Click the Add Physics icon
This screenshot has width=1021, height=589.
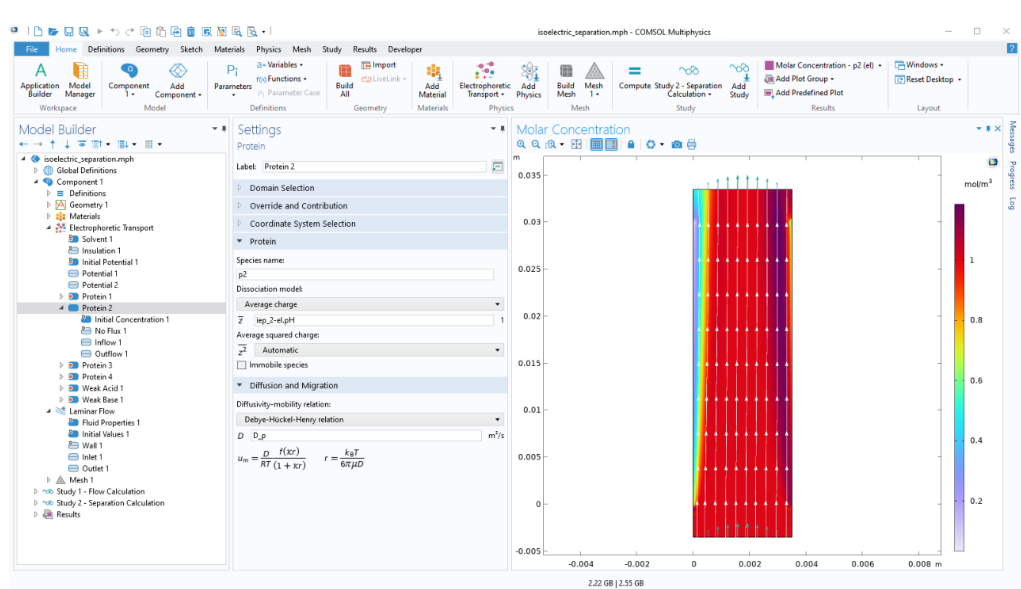point(529,71)
